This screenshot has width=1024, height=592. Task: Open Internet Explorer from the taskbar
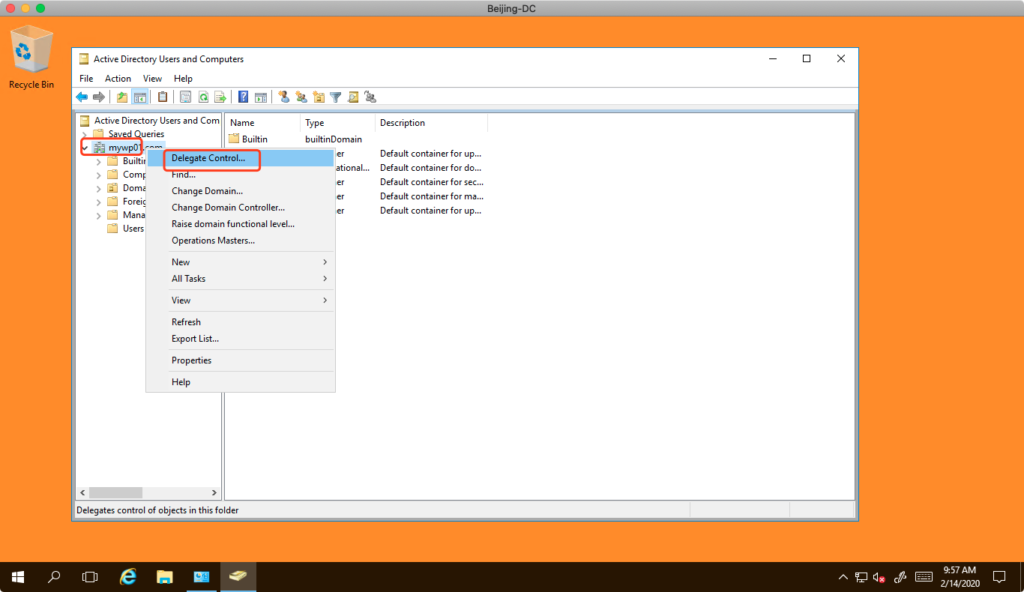click(128, 577)
